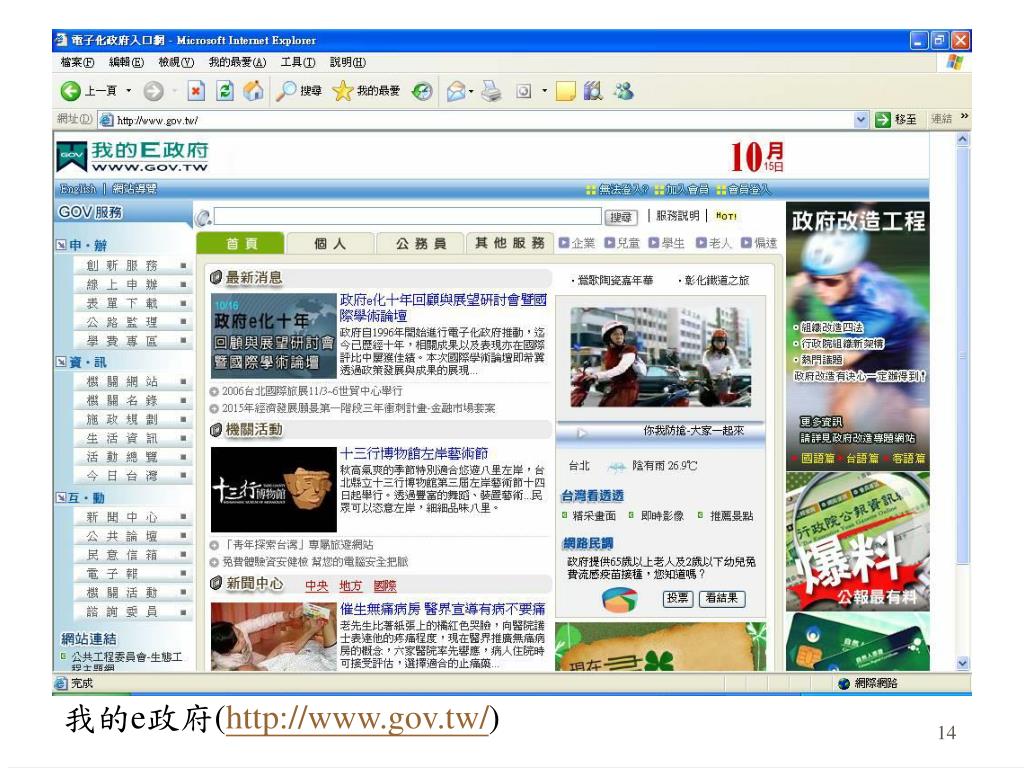Select the 首頁 tab
This screenshot has height=768, width=1024.
[x=241, y=244]
